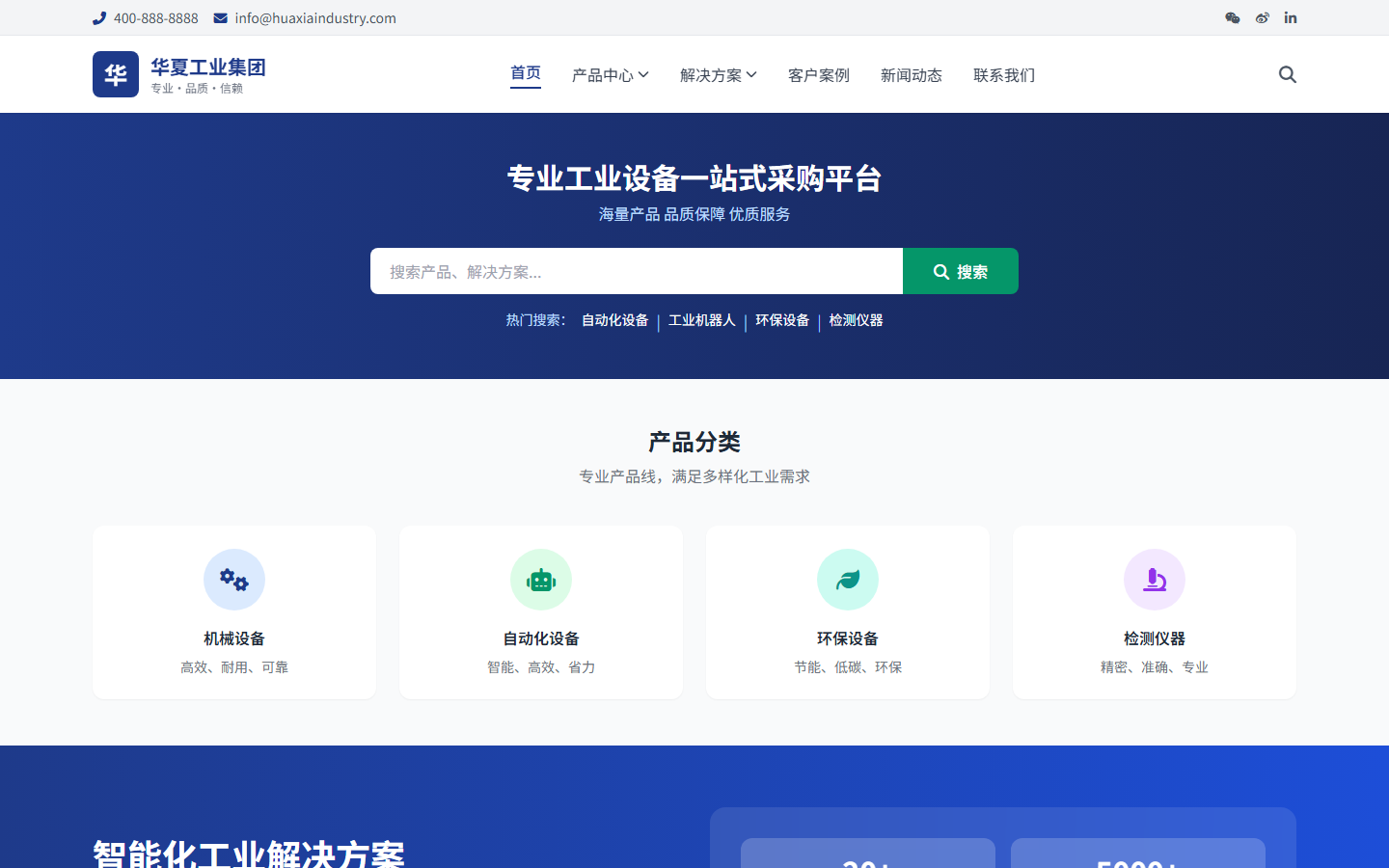Image resolution: width=1389 pixels, height=868 pixels.
Task: Click the info@huaxiaindustry.com email text
Action: (315, 18)
